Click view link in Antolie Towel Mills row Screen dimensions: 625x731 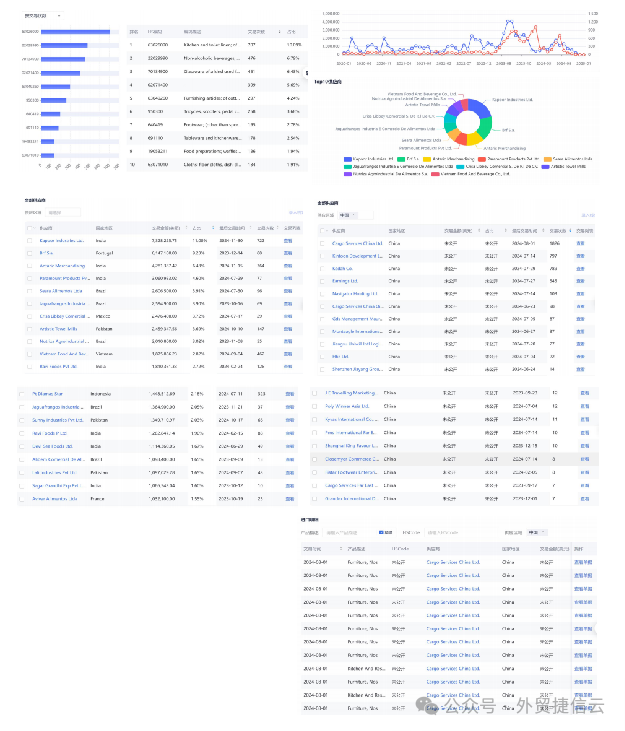[288, 329]
